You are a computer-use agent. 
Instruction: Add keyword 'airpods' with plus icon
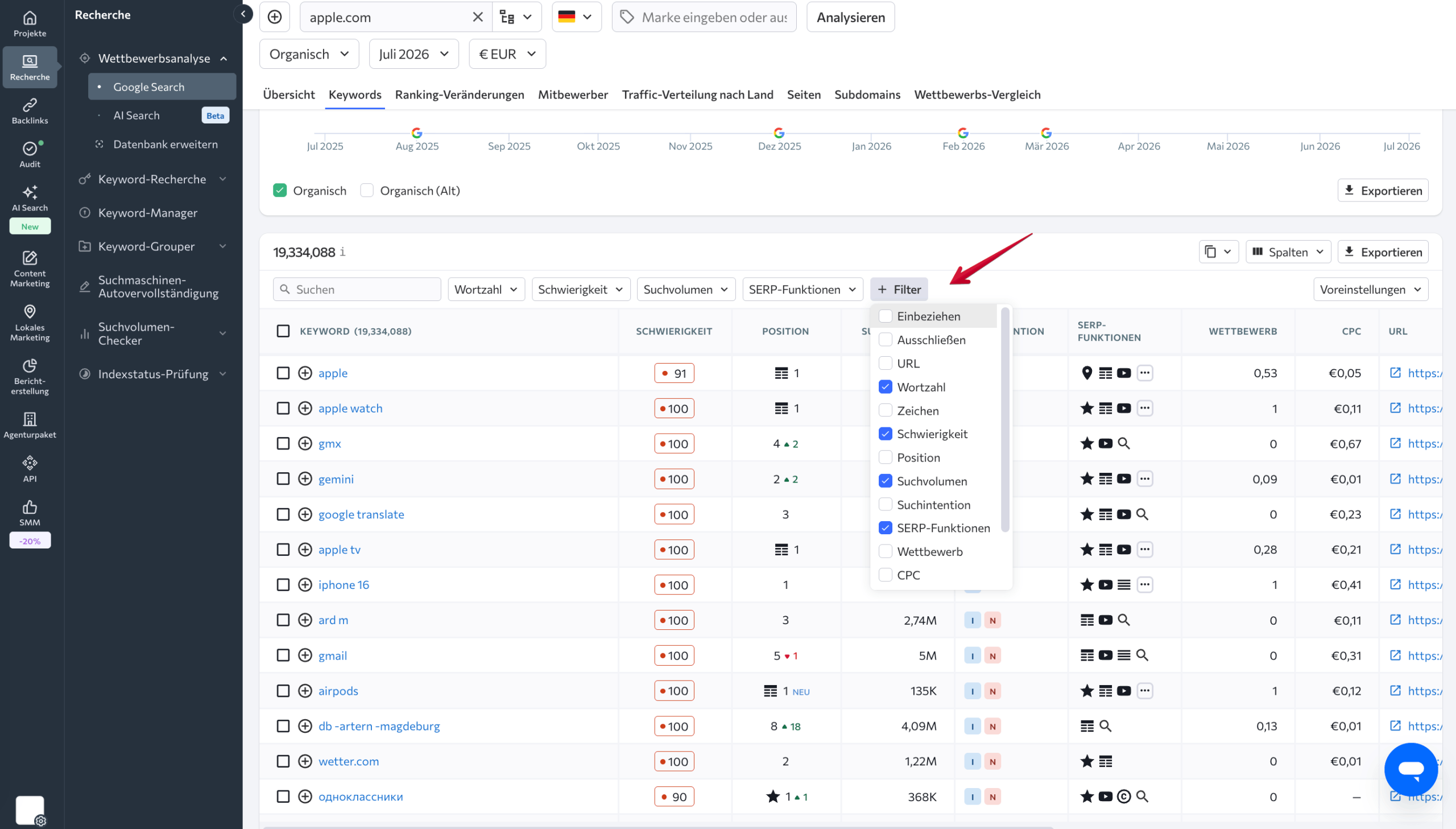(x=305, y=691)
